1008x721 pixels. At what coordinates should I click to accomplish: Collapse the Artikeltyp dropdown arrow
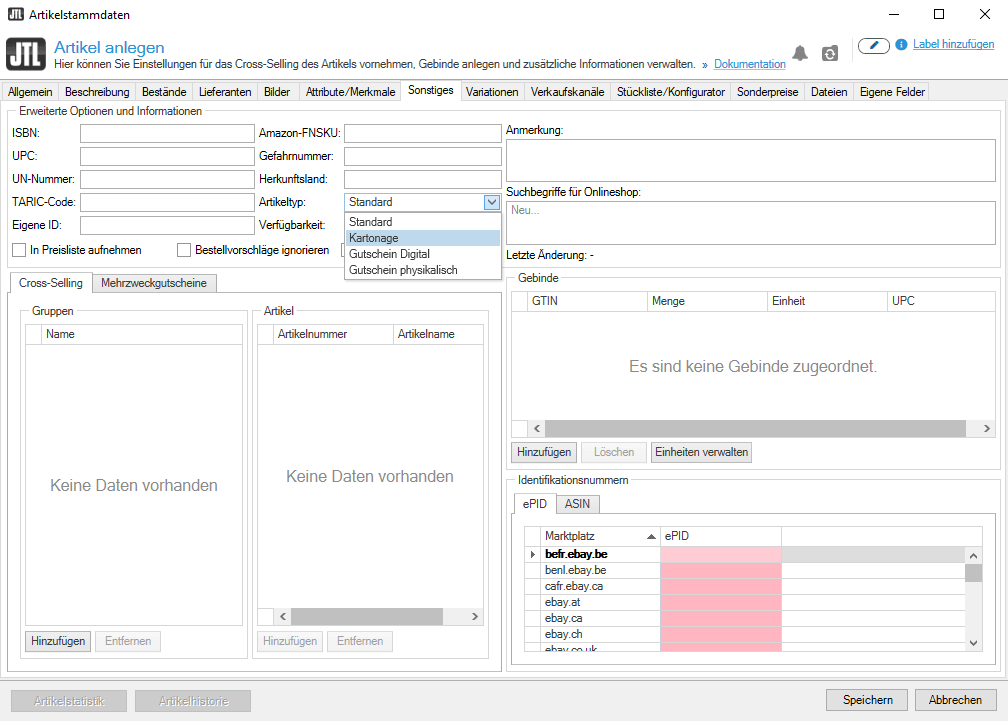[x=491, y=202]
